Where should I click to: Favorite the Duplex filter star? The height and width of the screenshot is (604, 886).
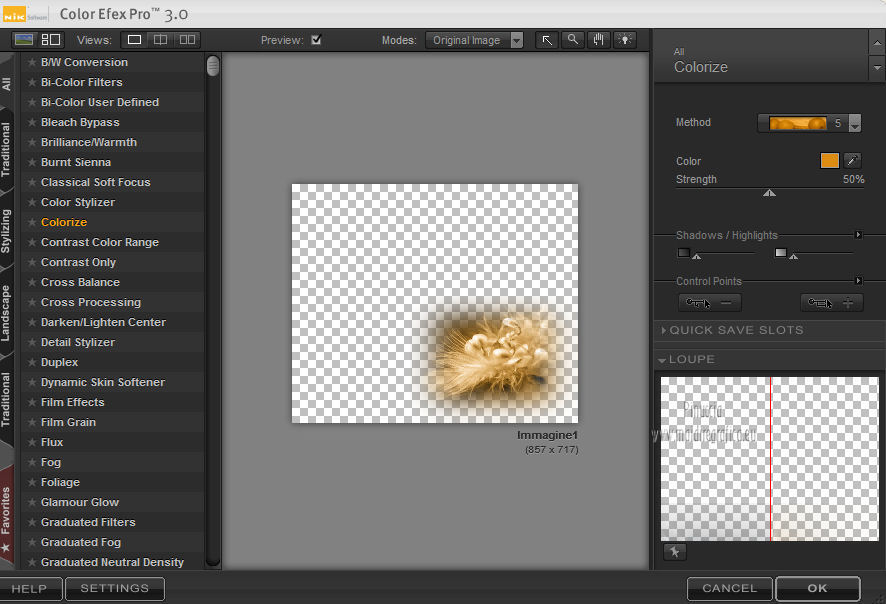pyautogui.click(x=32, y=362)
